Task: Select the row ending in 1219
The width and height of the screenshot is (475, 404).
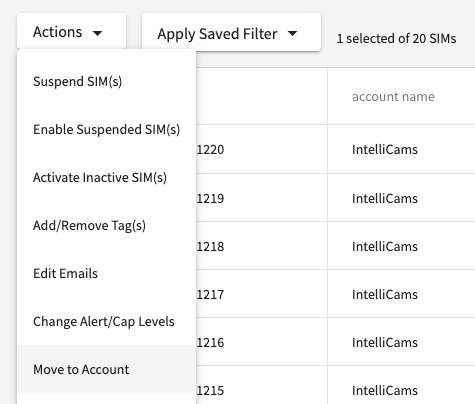Action: [335, 198]
